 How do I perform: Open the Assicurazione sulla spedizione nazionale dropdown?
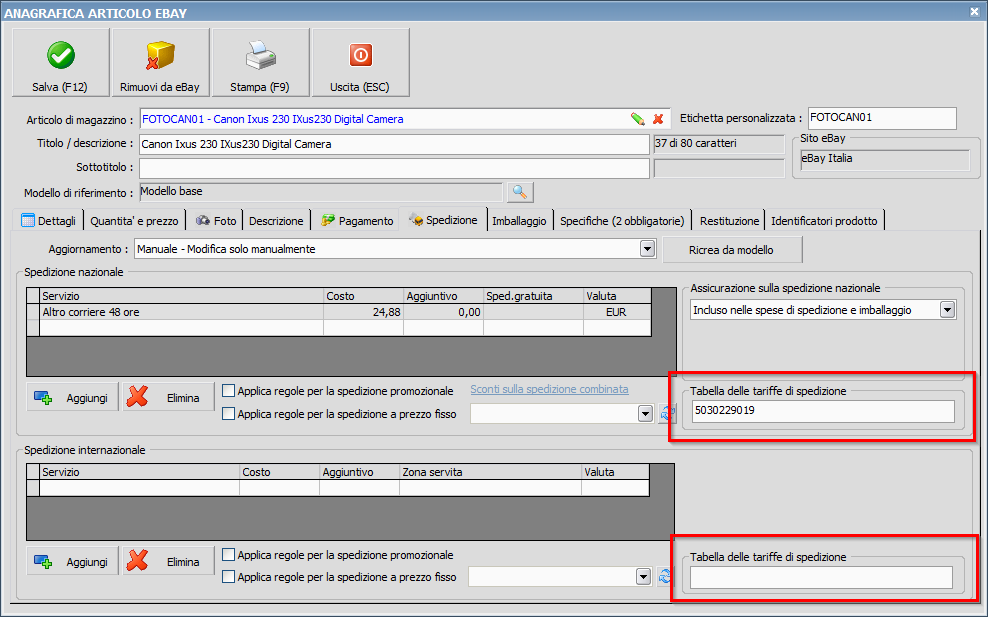pos(946,309)
